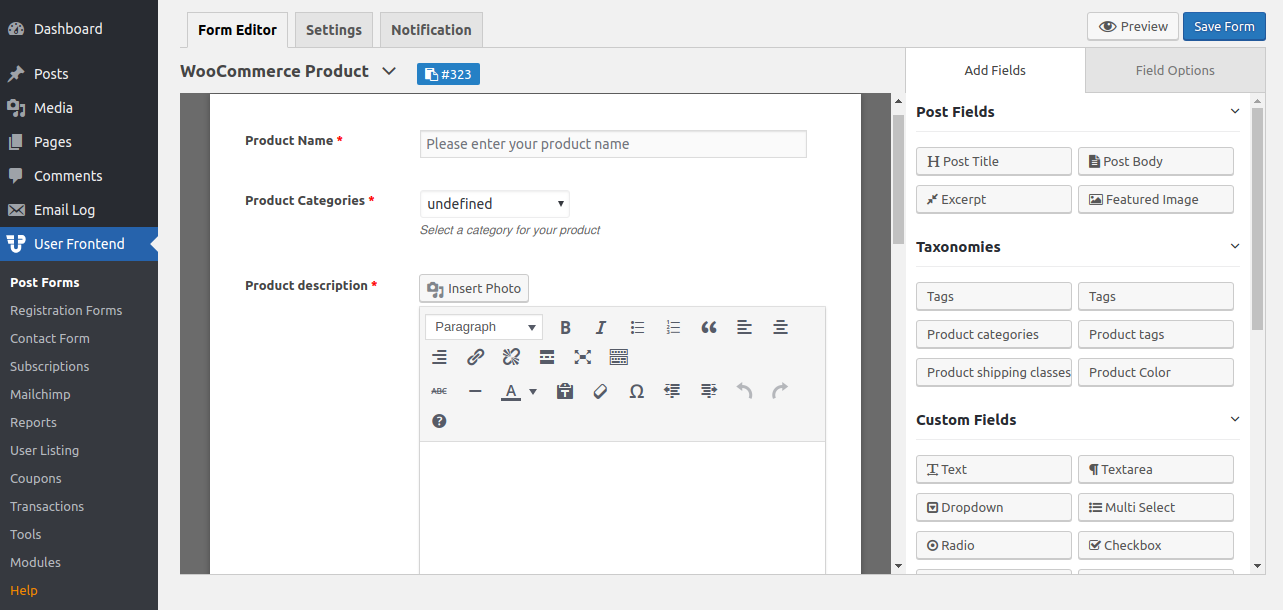This screenshot has height=610, width=1283.
Task: Click Paste as text clipboard icon
Action: click(565, 391)
